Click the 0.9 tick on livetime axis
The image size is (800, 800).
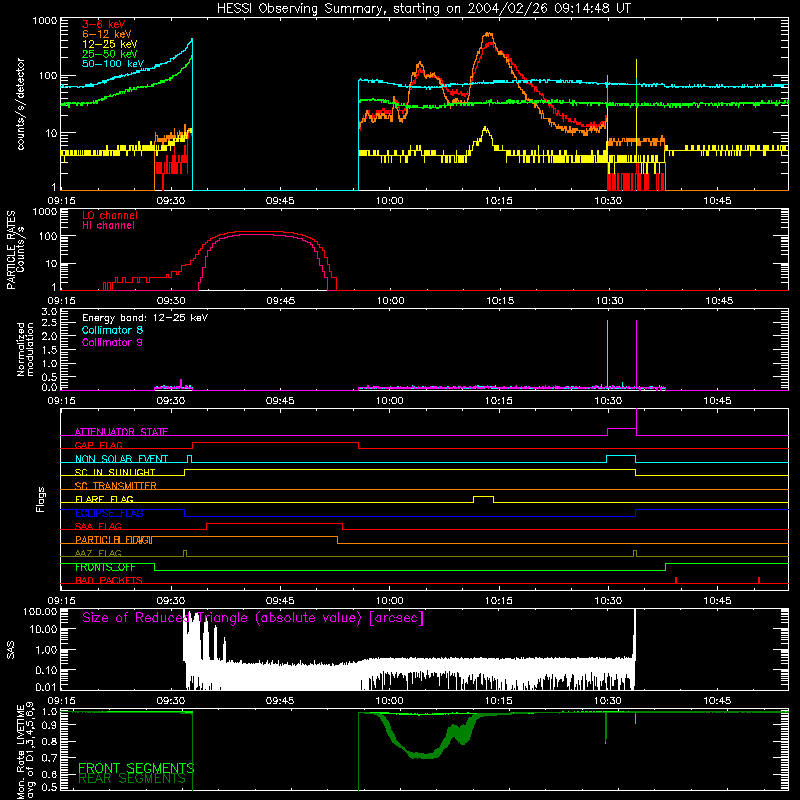49,724
